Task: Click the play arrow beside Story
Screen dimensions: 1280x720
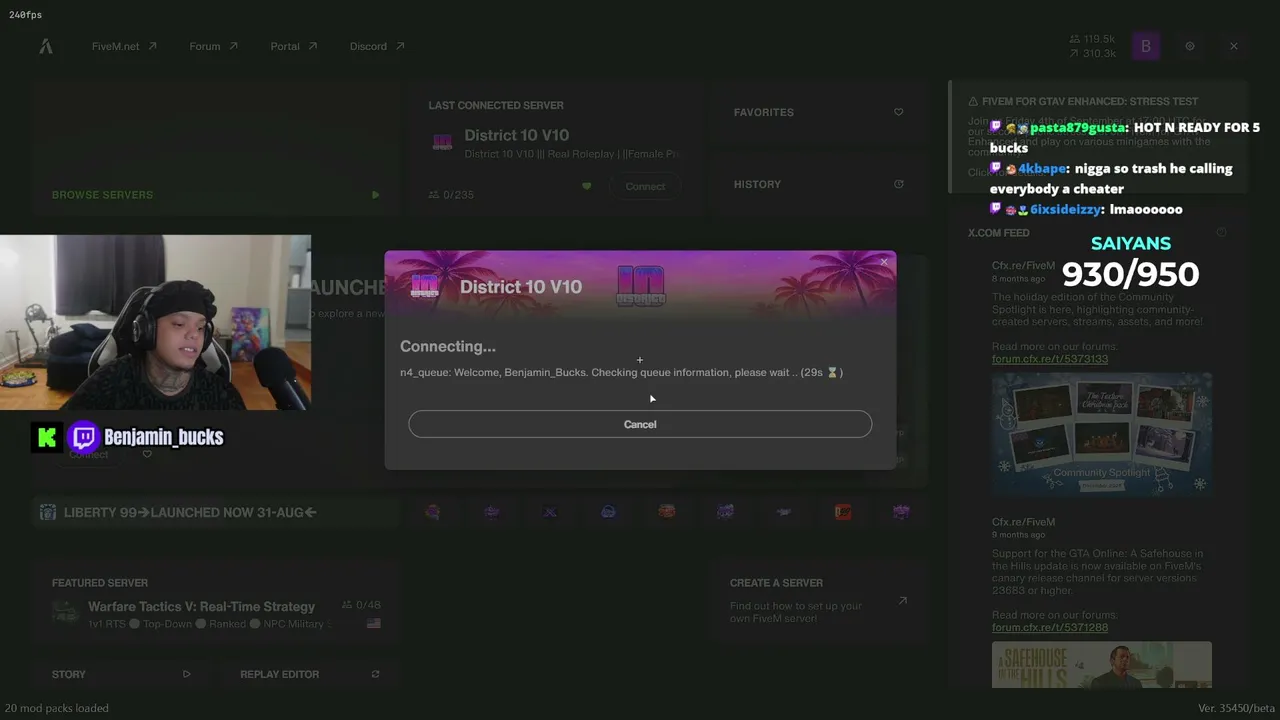Action: (x=186, y=674)
